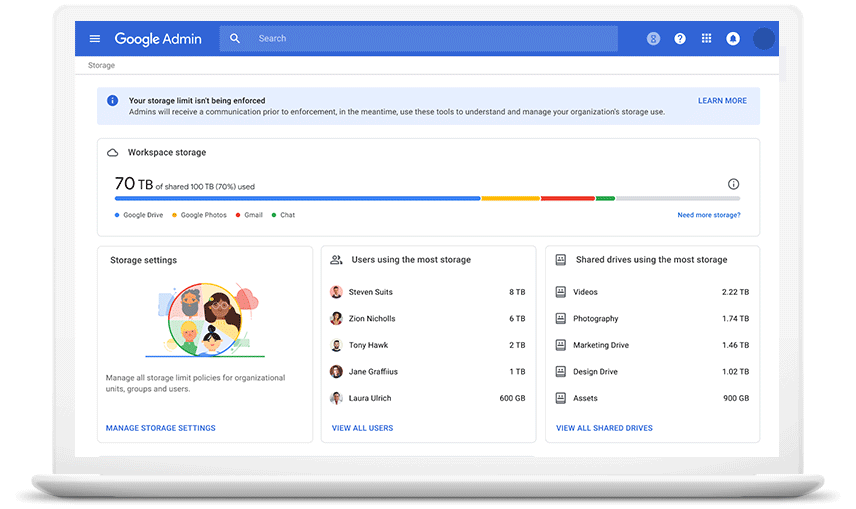Image resolution: width=856 pixels, height=509 pixels.
Task: Click the green Chat bar segment
Action: point(605,199)
